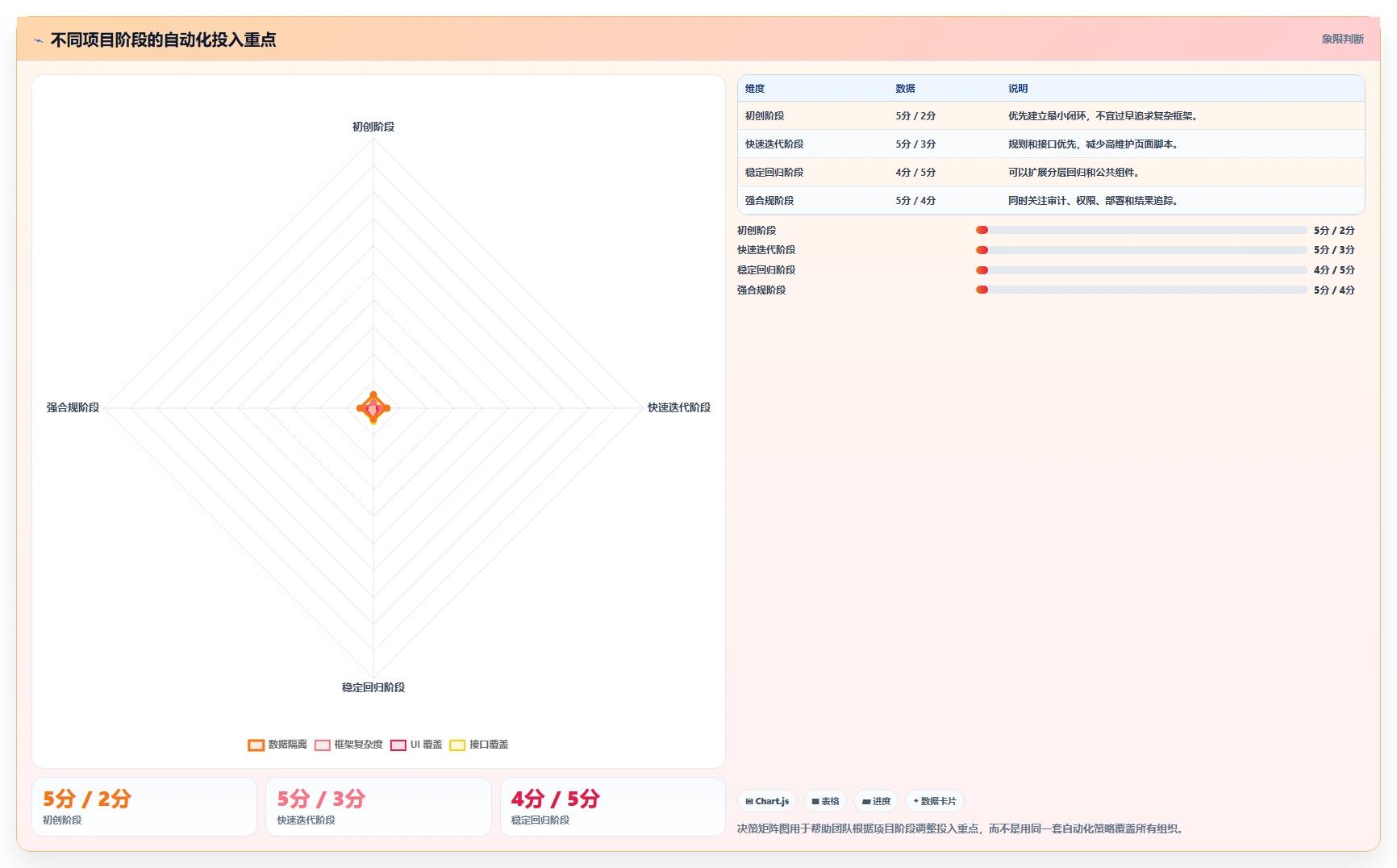
Task: Click the 维度 column header
Action: click(755, 89)
